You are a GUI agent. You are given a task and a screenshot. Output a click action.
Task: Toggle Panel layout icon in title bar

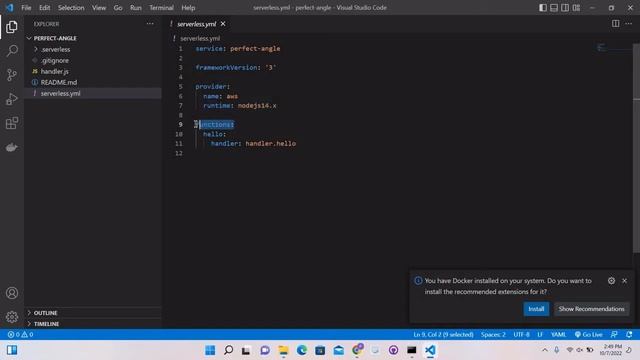554,8
